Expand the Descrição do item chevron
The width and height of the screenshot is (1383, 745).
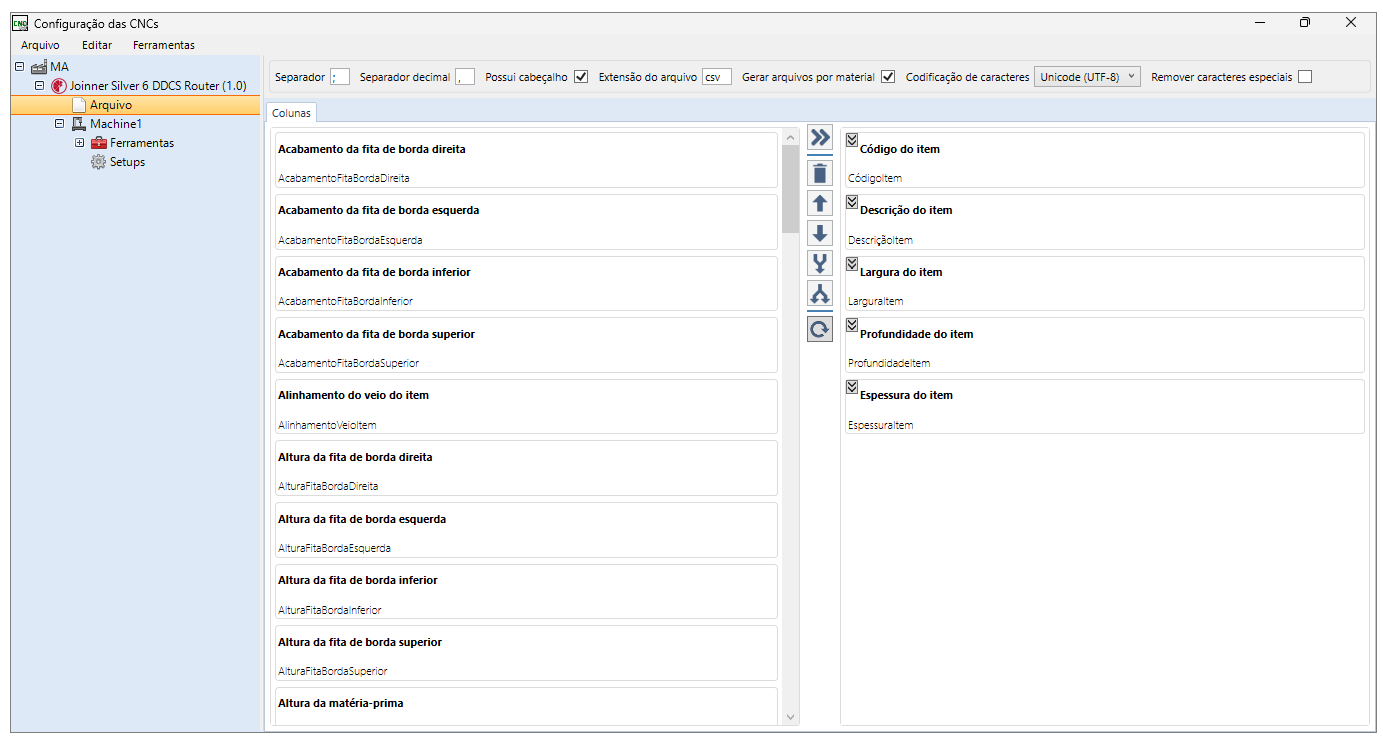point(852,202)
